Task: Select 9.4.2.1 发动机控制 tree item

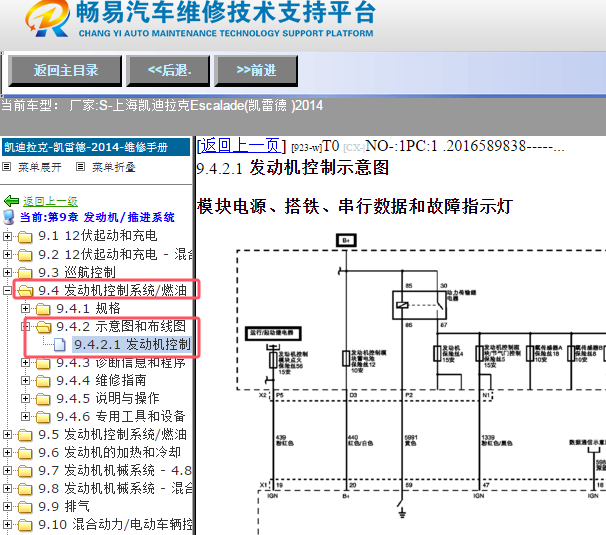Action: point(132,344)
